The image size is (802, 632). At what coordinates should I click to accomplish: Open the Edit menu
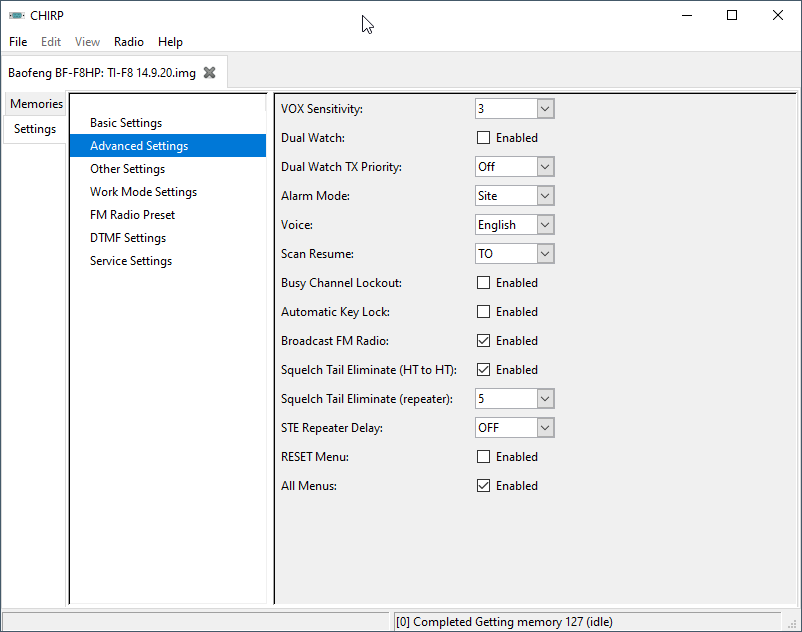[51, 42]
